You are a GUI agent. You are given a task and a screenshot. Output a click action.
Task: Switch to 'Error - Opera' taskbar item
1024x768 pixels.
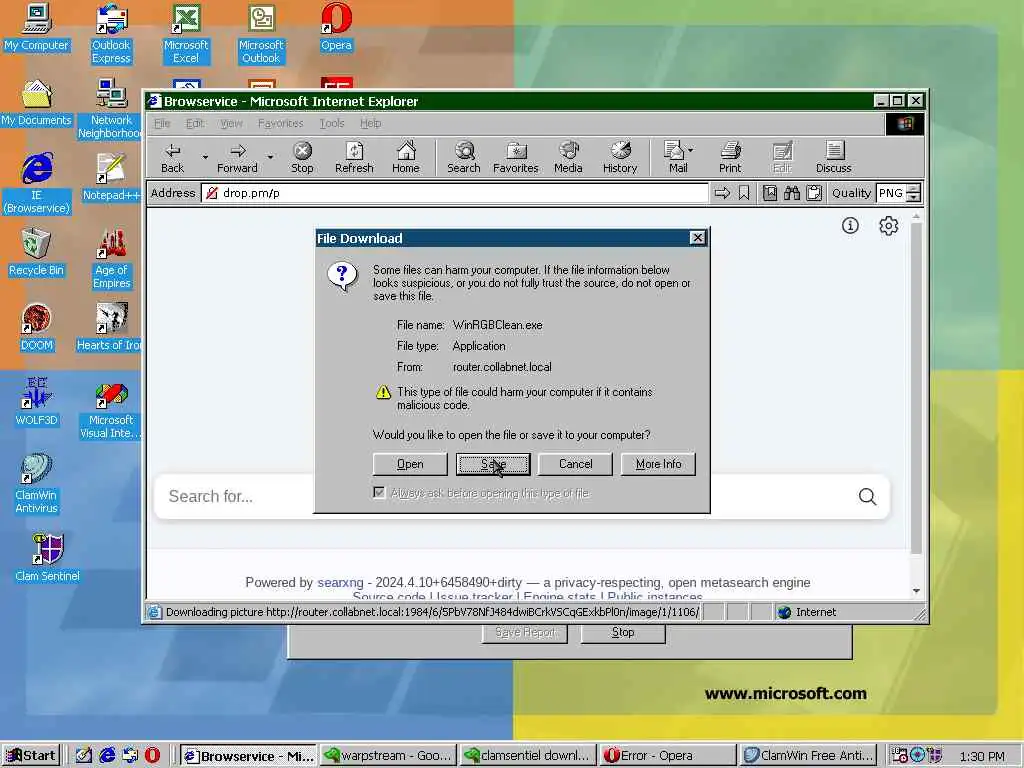(667, 756)
